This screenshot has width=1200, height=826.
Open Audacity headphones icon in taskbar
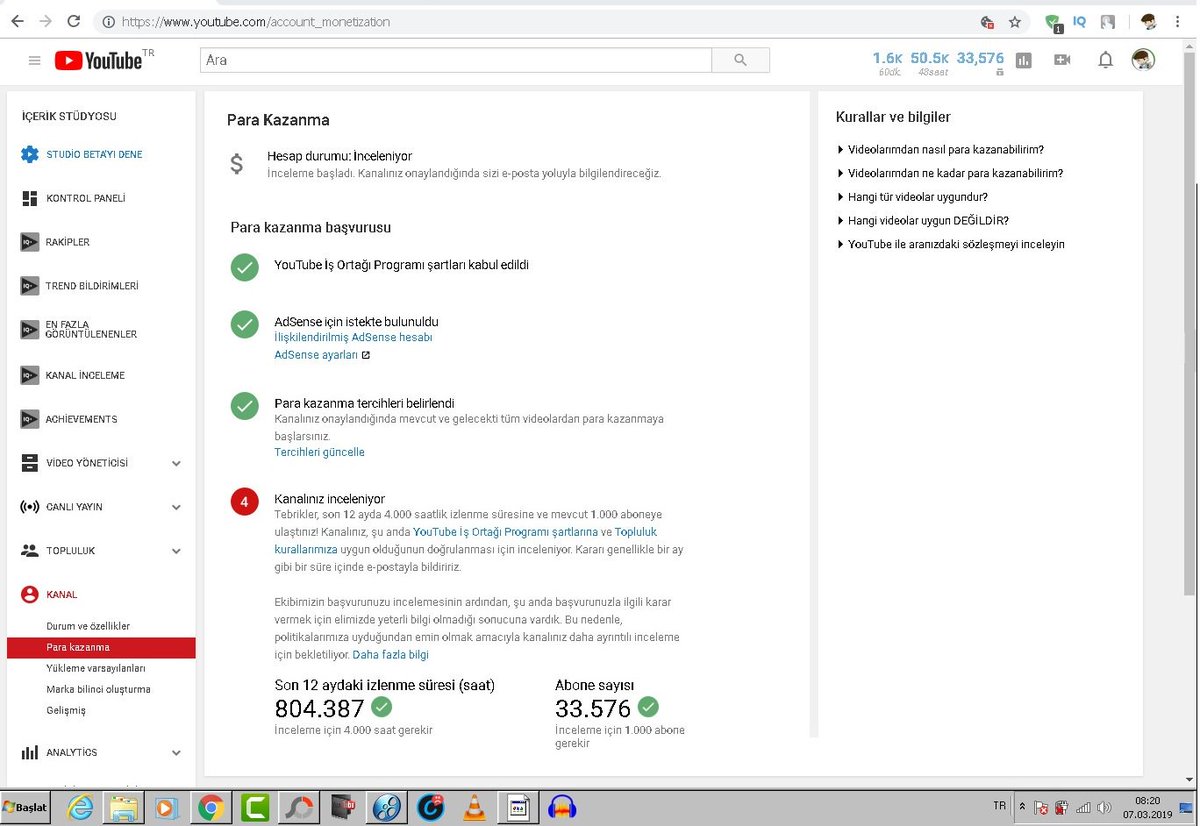tap(564, 807)
